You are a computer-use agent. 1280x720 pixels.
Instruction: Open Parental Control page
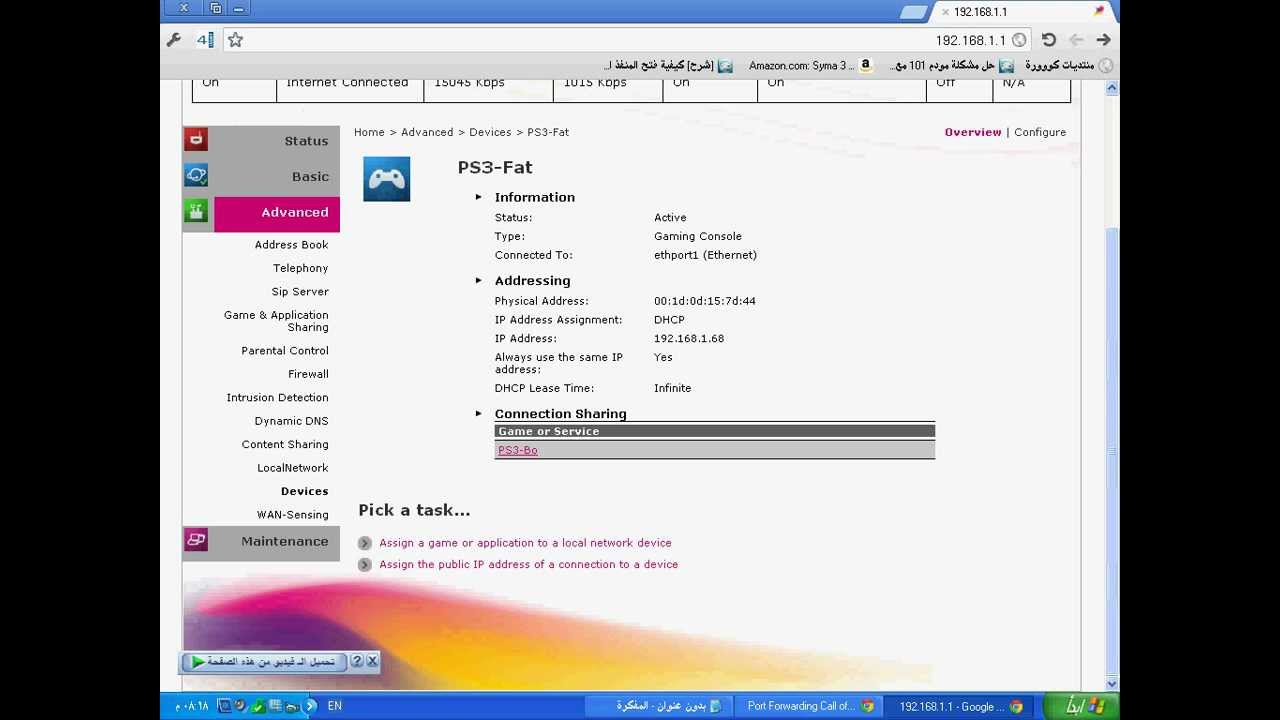click(x=285, y=351)
